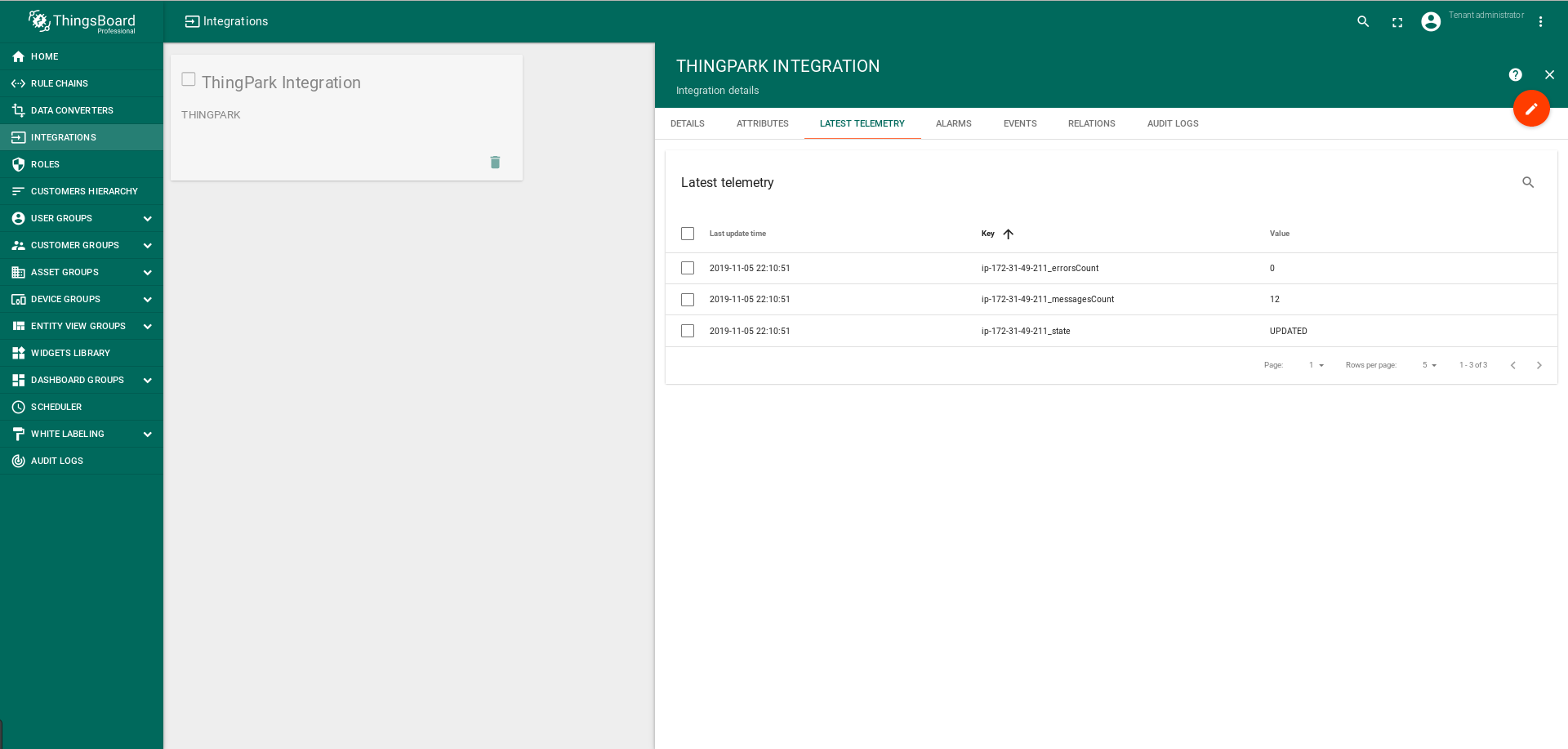Click the Home sidebar icon
Image resolution: width=1568 pixels, height=749 pixels.
[18, 56]
